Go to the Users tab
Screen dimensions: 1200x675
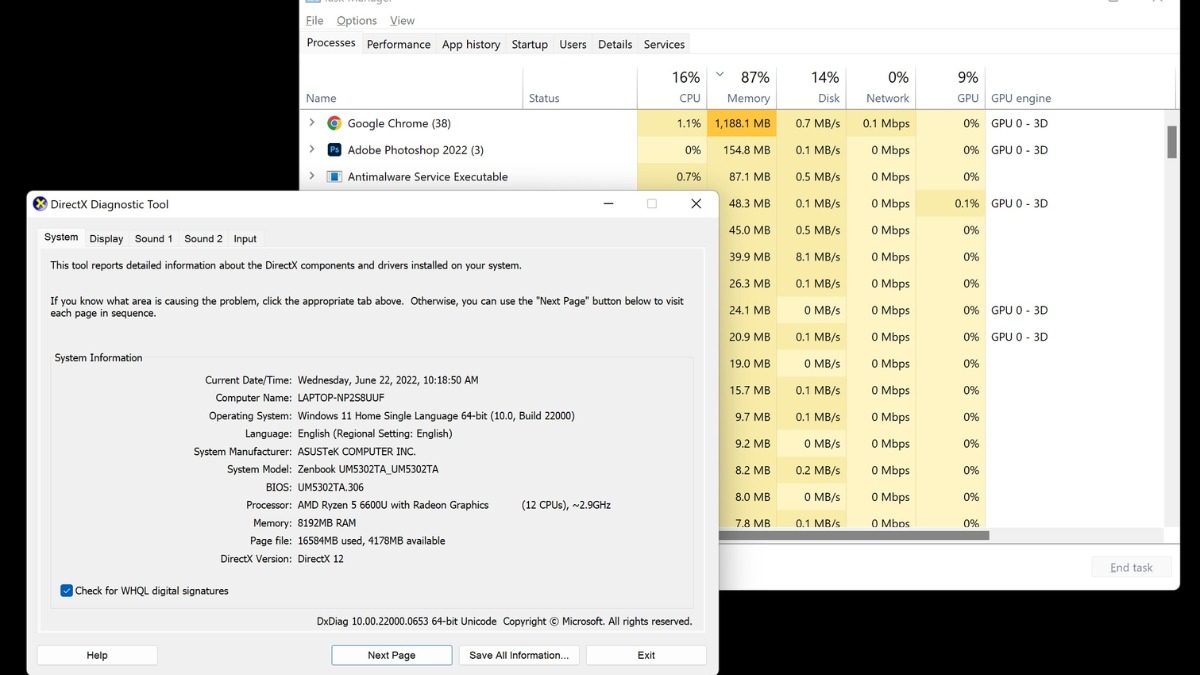click(573, 44)
